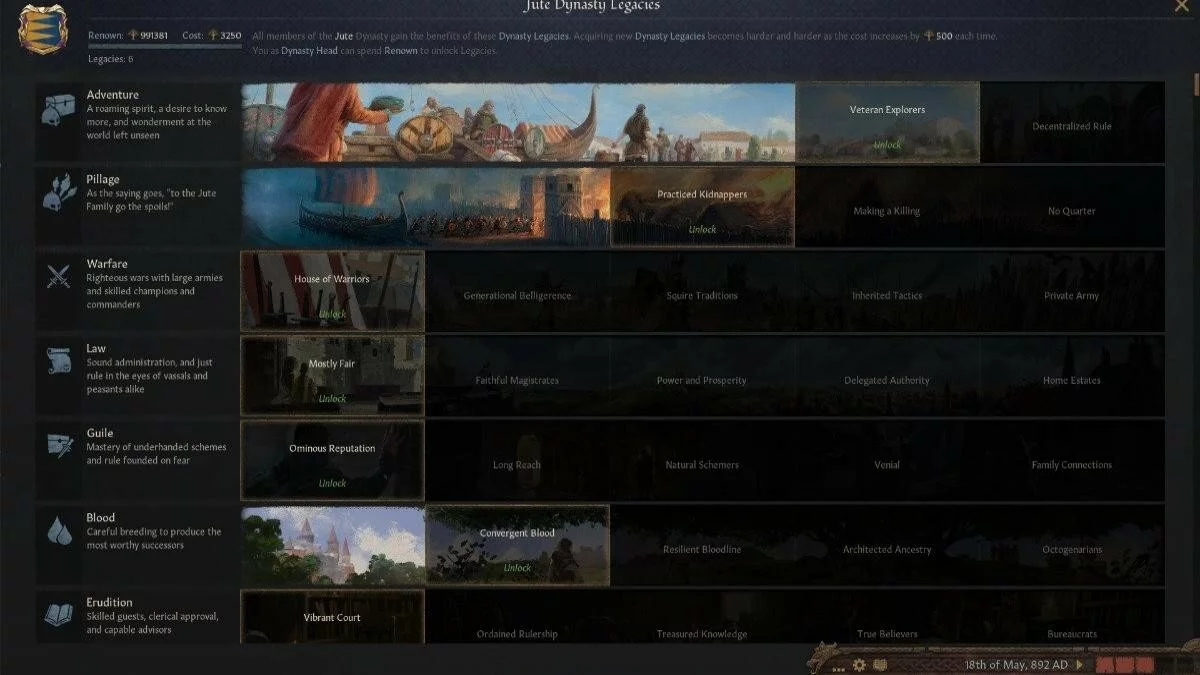Viewport: 1200px width, 675px height.
Task: Click the renown icon next to cost 3250
Action: [213, 35]
